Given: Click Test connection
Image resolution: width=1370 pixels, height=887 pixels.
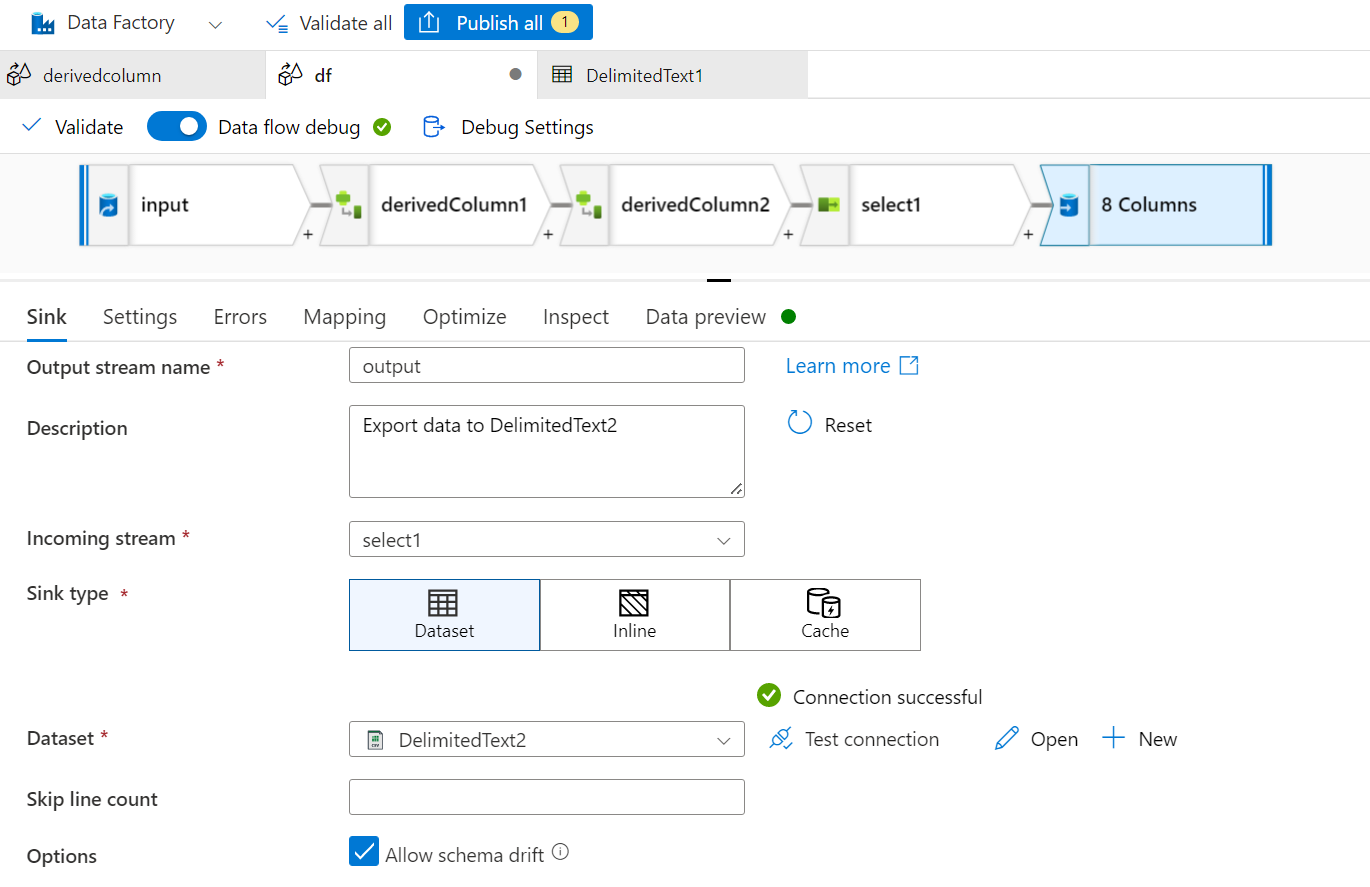Looking at the screenshot, I should pos(855,739).
